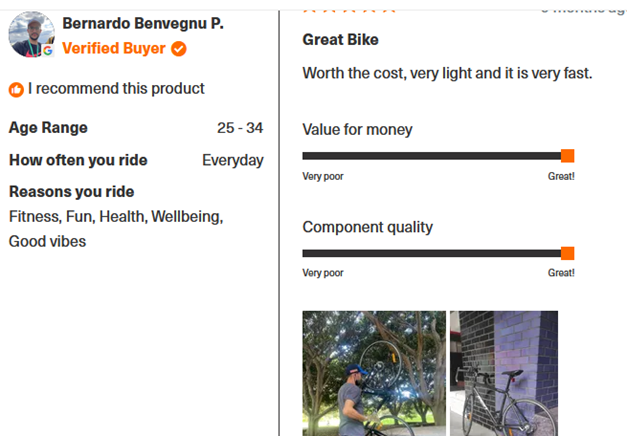Click the Component quality slider handle

568,253
